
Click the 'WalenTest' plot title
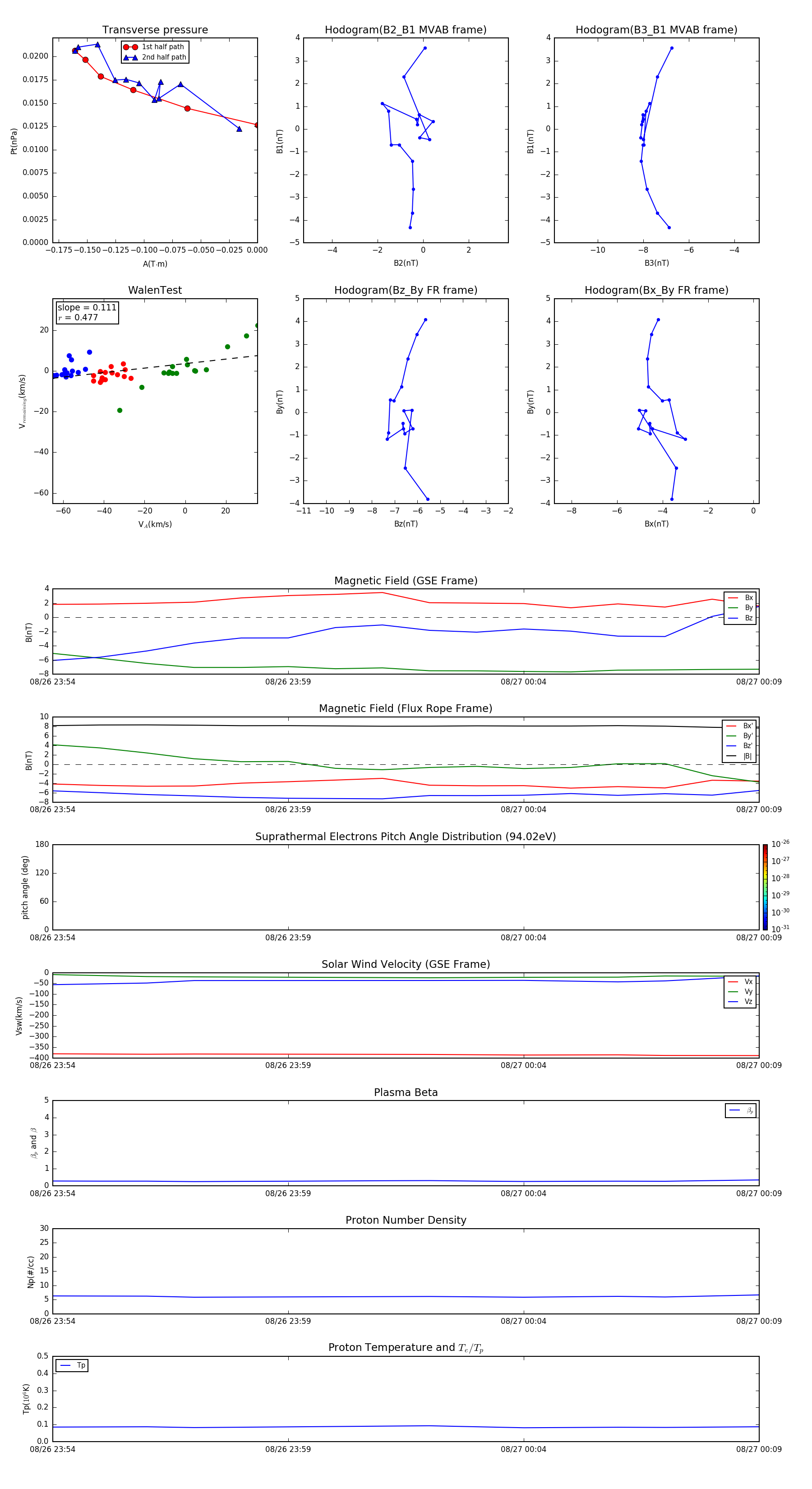[x=155, y=290]
